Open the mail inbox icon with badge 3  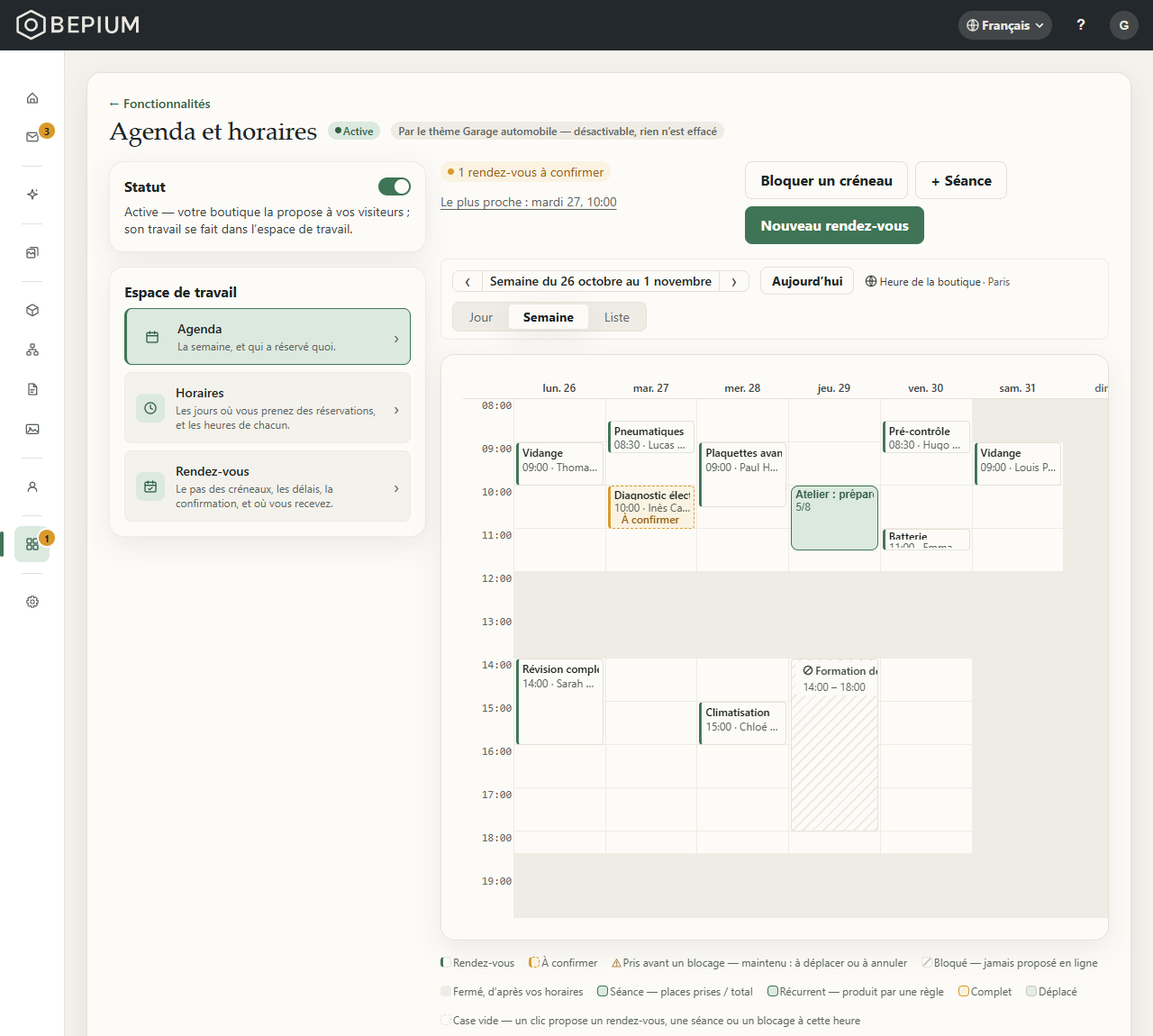pos(32,137)
